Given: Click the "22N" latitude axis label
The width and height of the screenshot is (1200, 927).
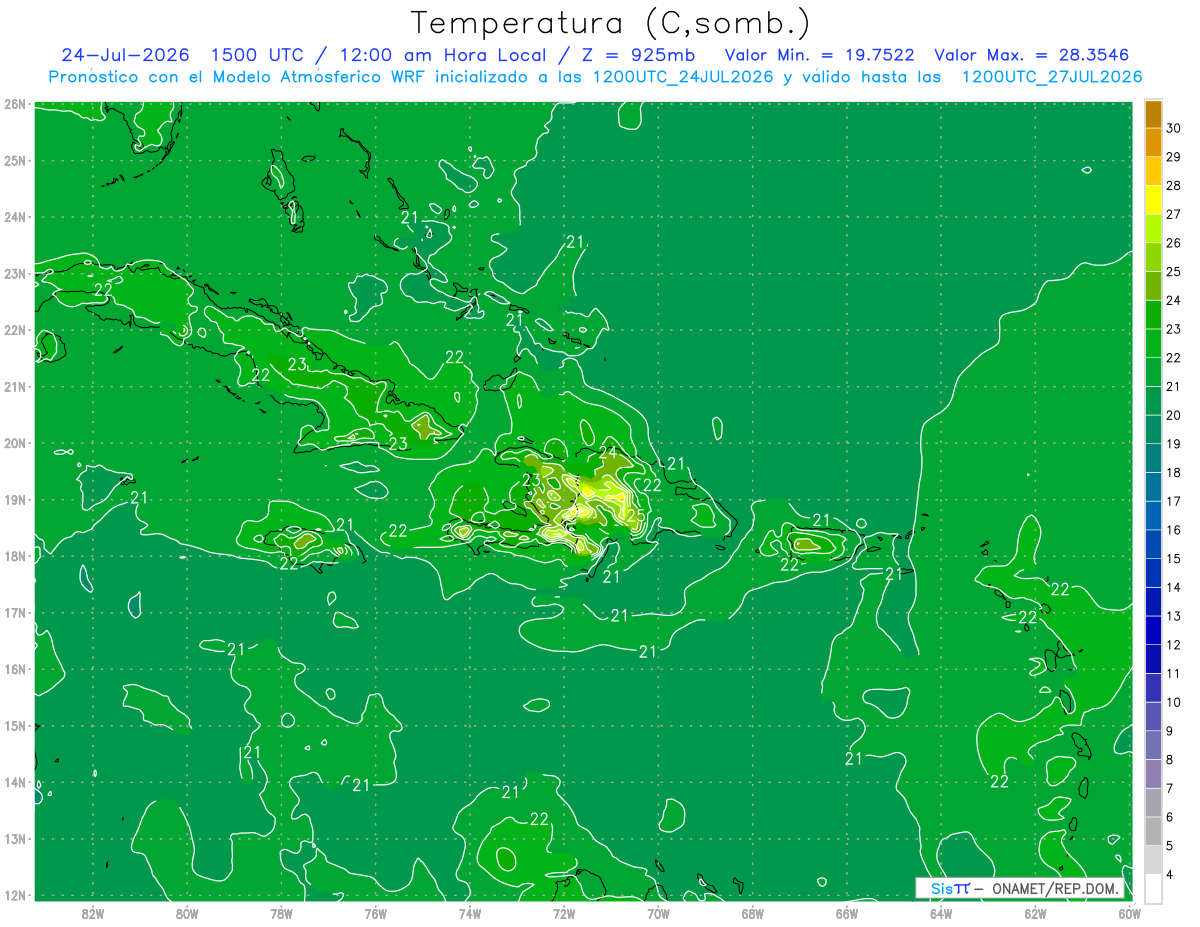Looking at the screenshot, I should [14, 330].
